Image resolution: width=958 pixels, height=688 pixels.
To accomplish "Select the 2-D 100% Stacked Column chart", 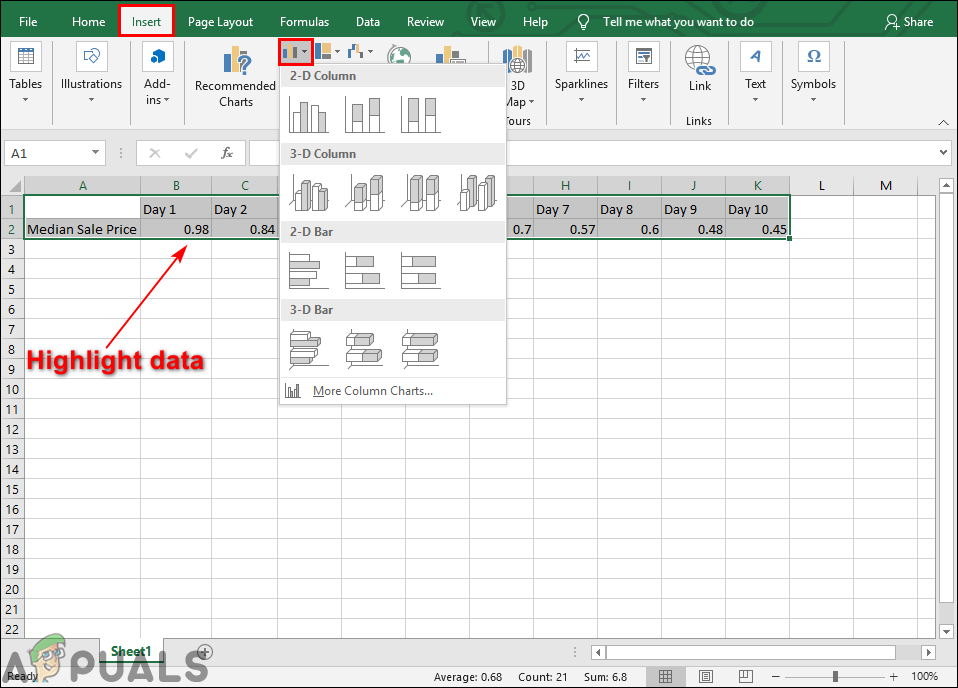I will pos(421,115).
